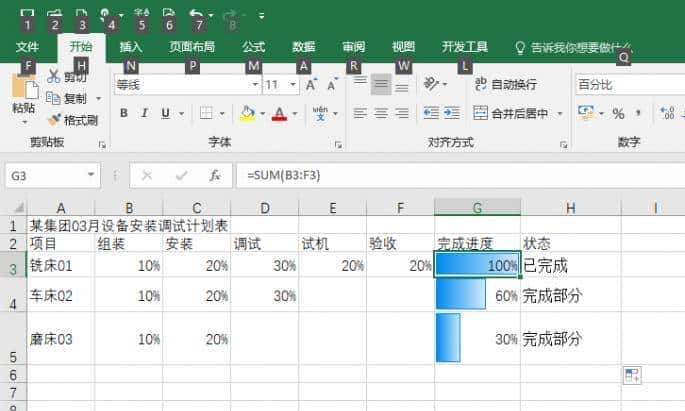Switch to the 视图 View tab
Image resolution: width=685 pixels, height=411 pixels.
coord(403,47)
